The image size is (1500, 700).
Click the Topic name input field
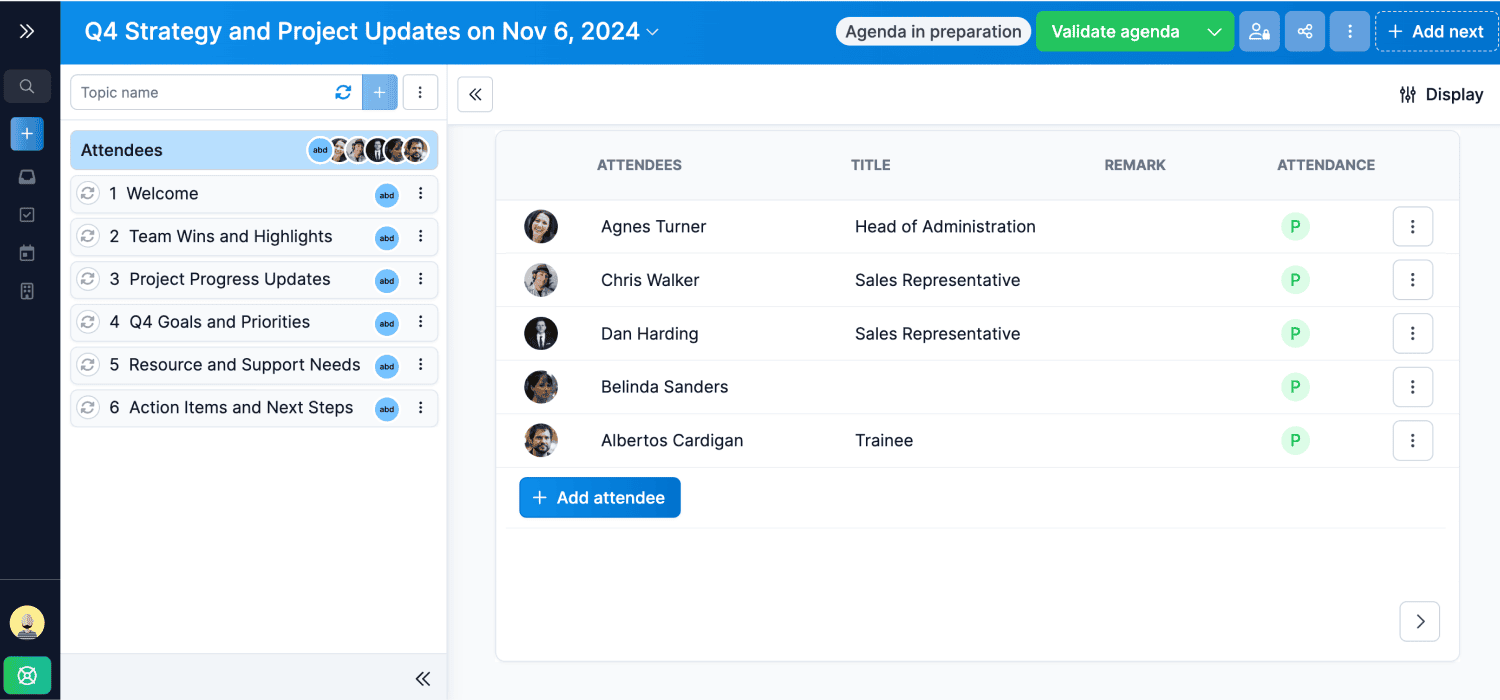pyautogui.click(x=200, y=93)
